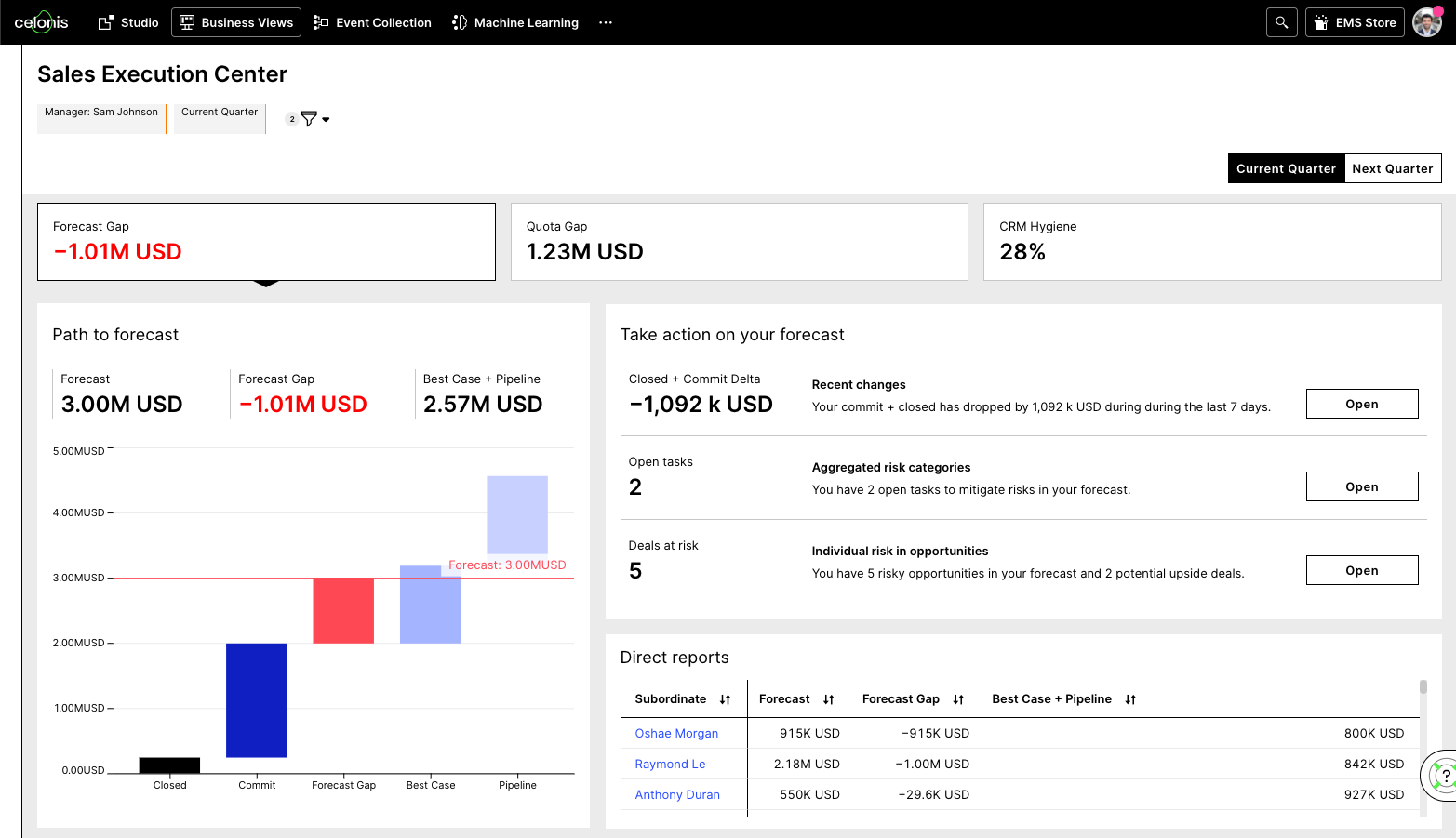Image resolution: width=1456 pixels, height=838 pixels.
Task: Click the Direct reports table scrollbar
Action: [x=1423, y=688]
